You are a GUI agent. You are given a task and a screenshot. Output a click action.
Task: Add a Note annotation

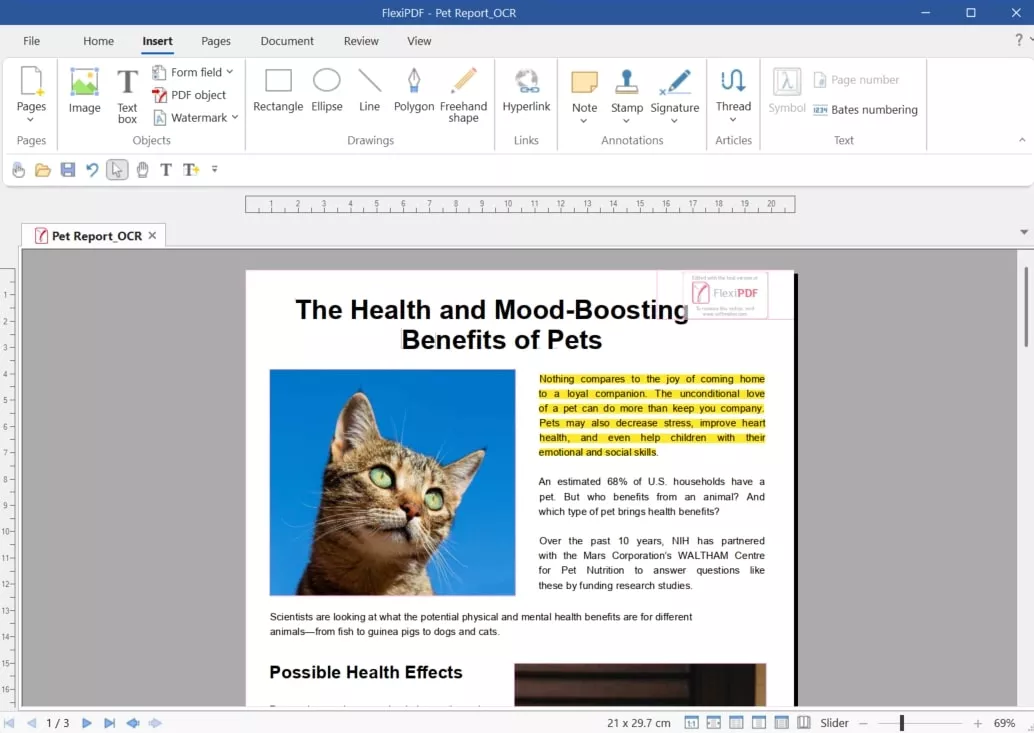point(584,90)
